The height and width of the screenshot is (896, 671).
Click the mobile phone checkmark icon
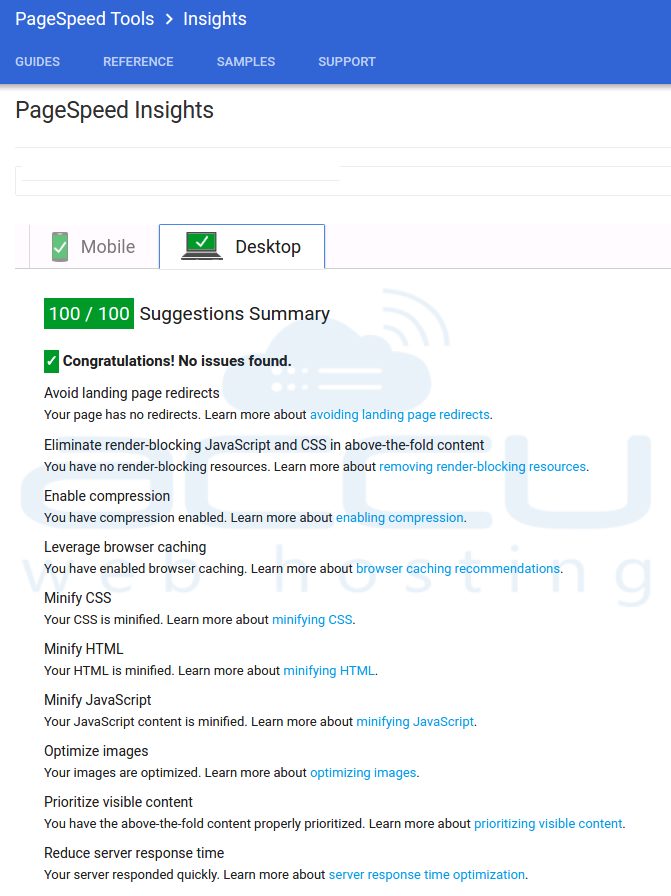(x=60, y=247)
